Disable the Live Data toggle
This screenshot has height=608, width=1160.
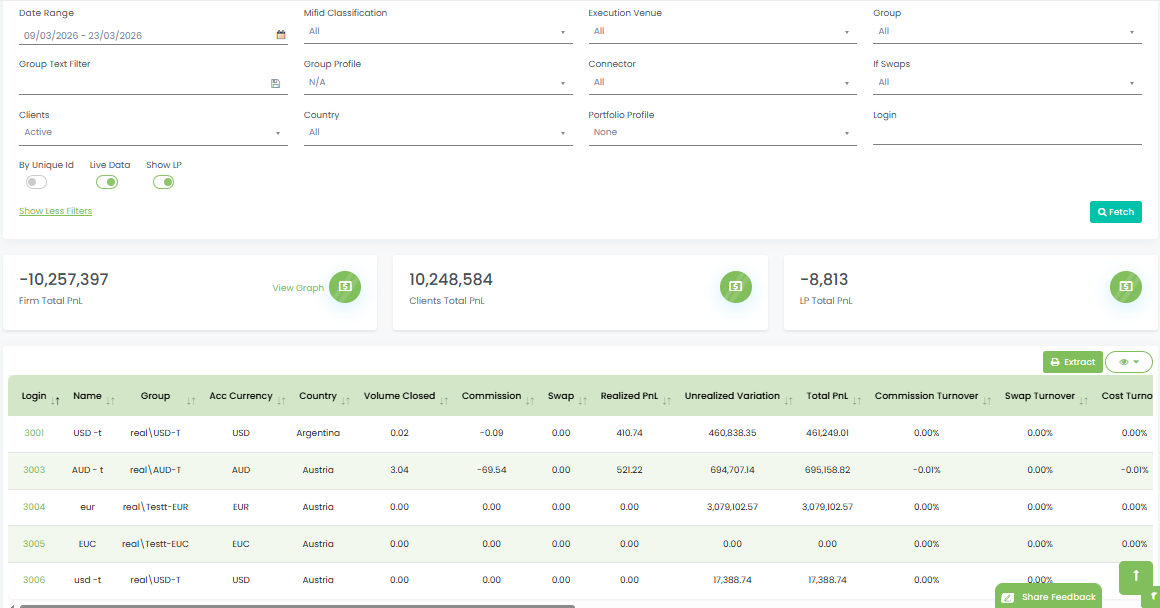pos(107,181)
